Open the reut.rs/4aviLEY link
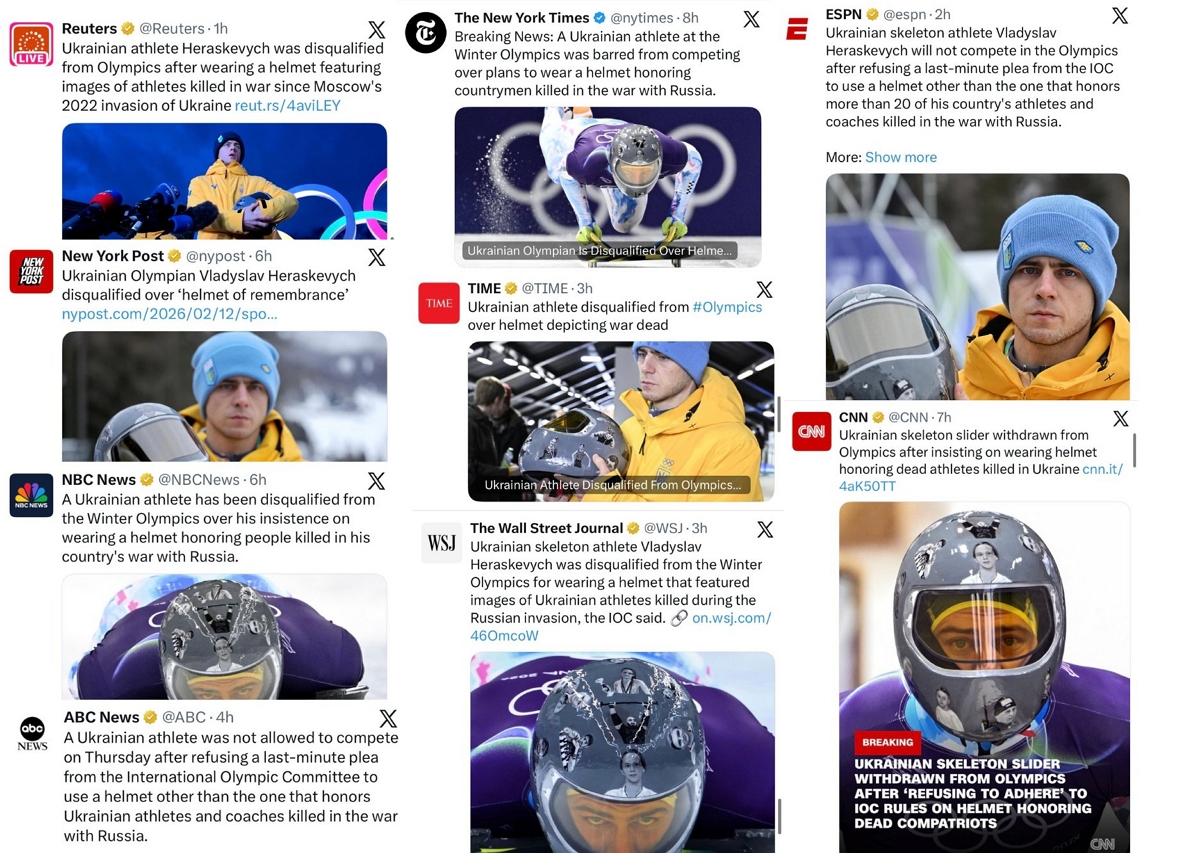Viewport: 1200px width, 853px height. tap(288, 105)
